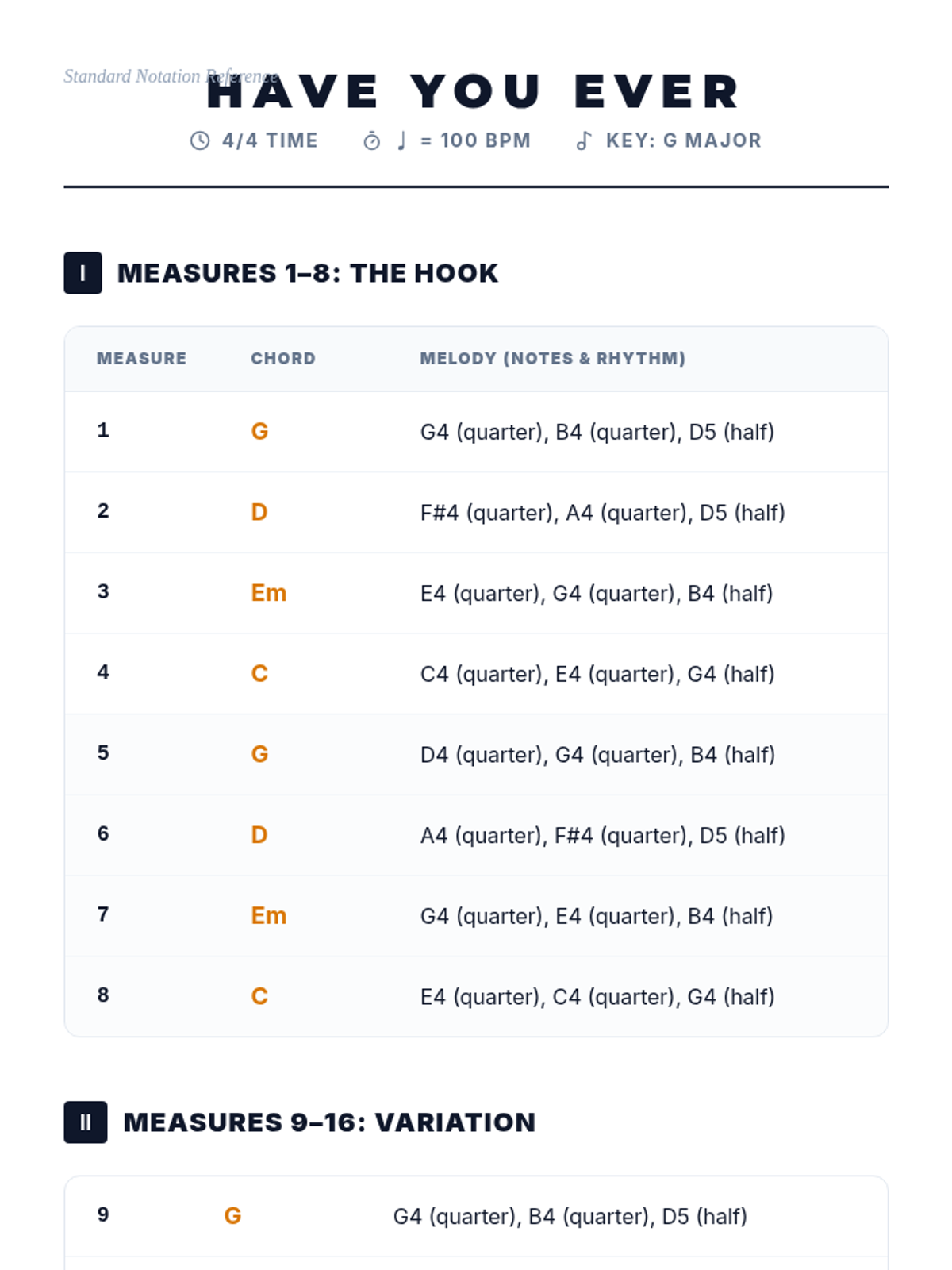Screen dimensions: 952x1270
Task: Click the G chord in measure 9
Action: click(232, 1216)
